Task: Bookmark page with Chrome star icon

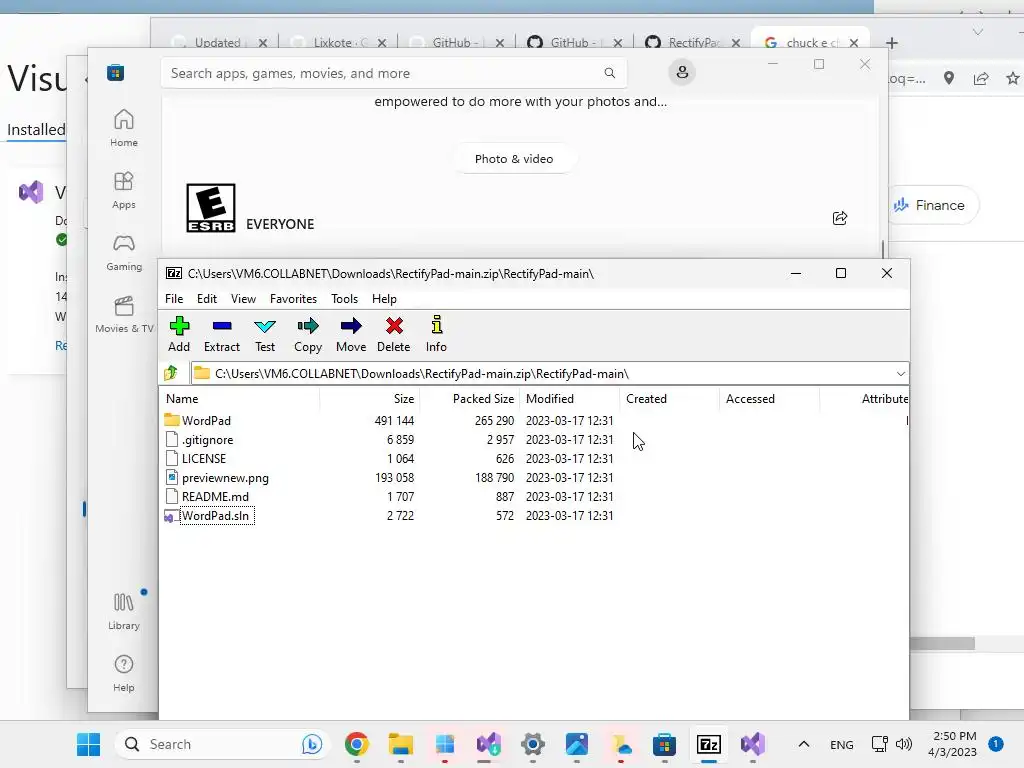Action: click(x=1013, y=78)
